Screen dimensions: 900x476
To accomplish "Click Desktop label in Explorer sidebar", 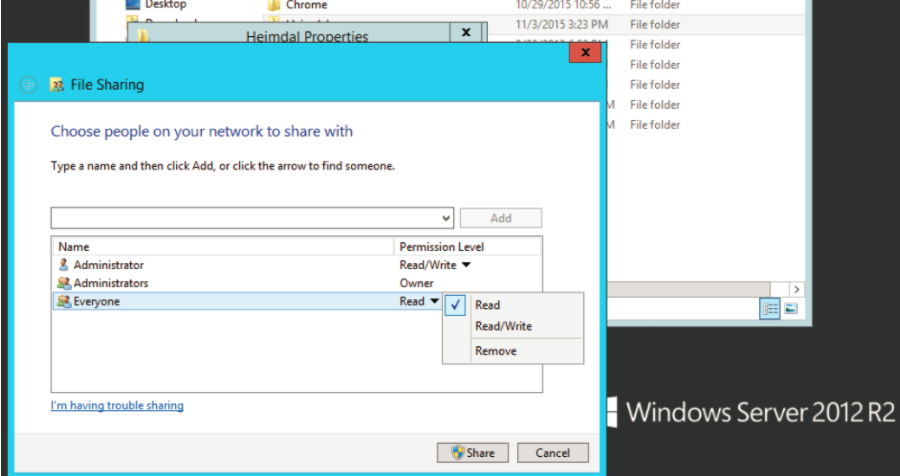I will click(166, 5).
